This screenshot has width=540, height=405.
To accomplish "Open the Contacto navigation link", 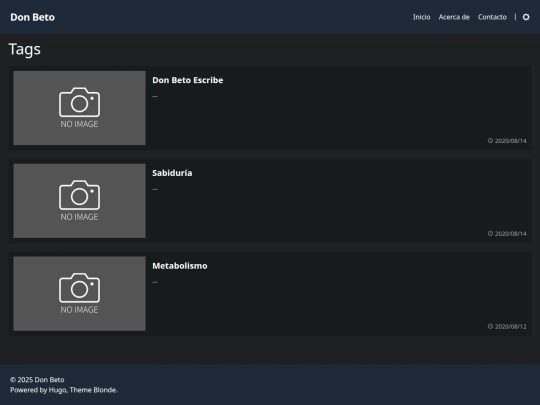I will pos(492,17).
